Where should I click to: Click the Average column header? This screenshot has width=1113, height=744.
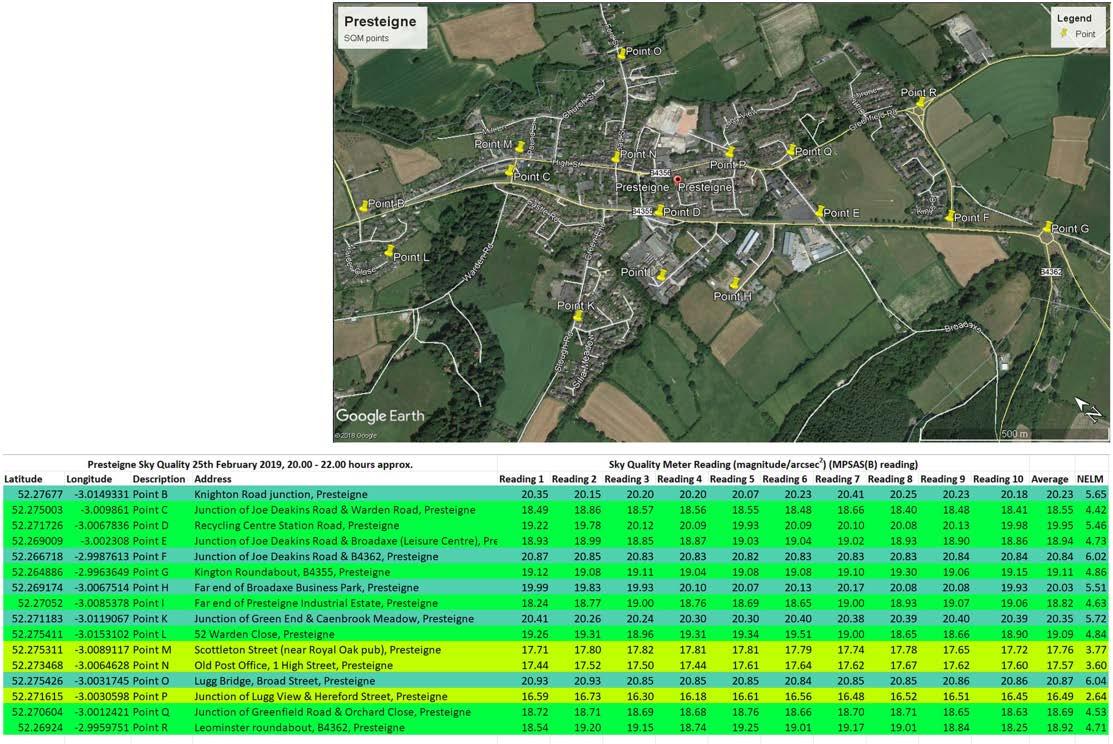click(1050, 479)
